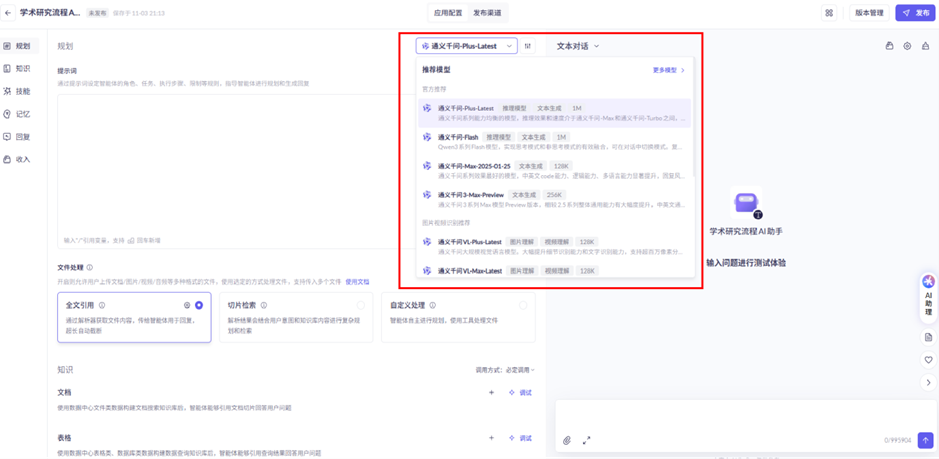939x459 pixels.
Task: Click the info icon beside 全文引用
Action: (102, 305)
